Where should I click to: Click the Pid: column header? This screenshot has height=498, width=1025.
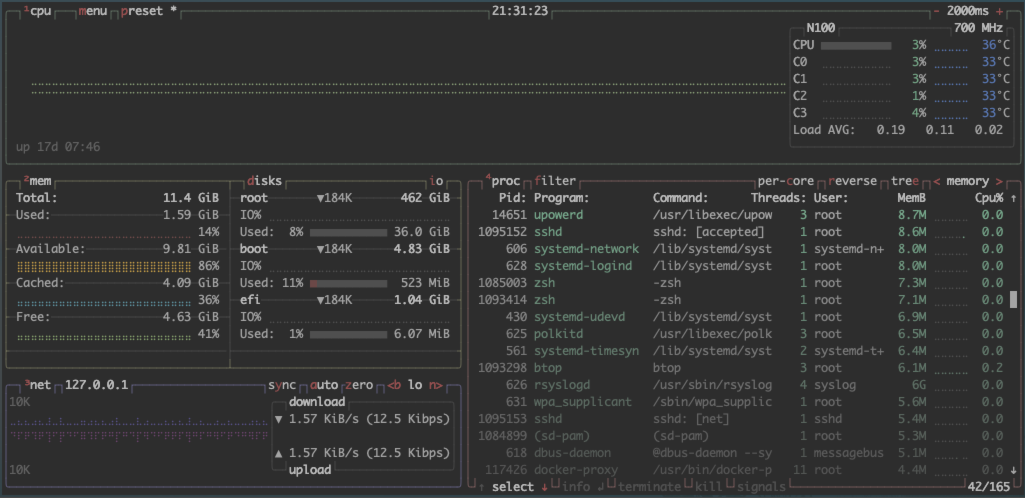click(512, 198)
